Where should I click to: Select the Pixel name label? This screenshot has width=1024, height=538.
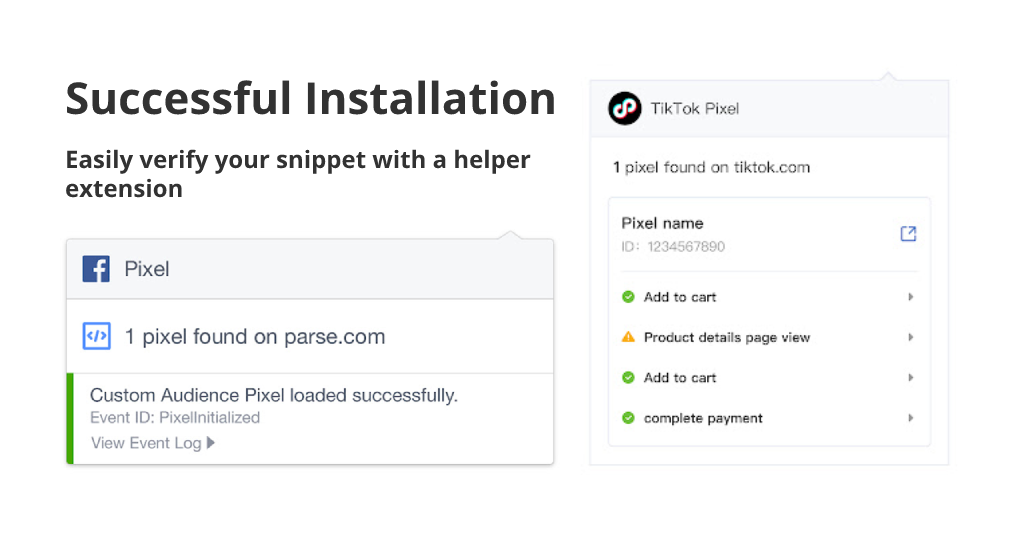[662, 223]
